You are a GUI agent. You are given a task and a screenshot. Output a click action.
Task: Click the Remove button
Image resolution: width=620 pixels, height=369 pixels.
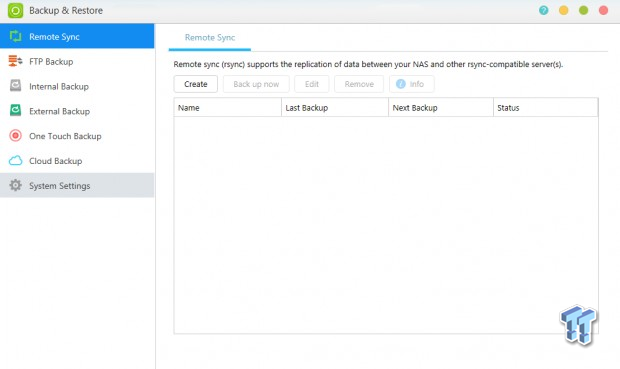359,84
